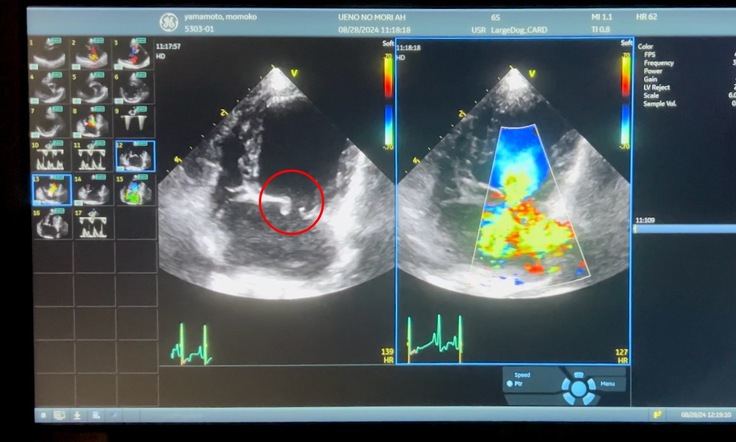Open spectral waveform thumbnail 17
The width and height of the screenshot is (736, 442).
coord(91,224)
